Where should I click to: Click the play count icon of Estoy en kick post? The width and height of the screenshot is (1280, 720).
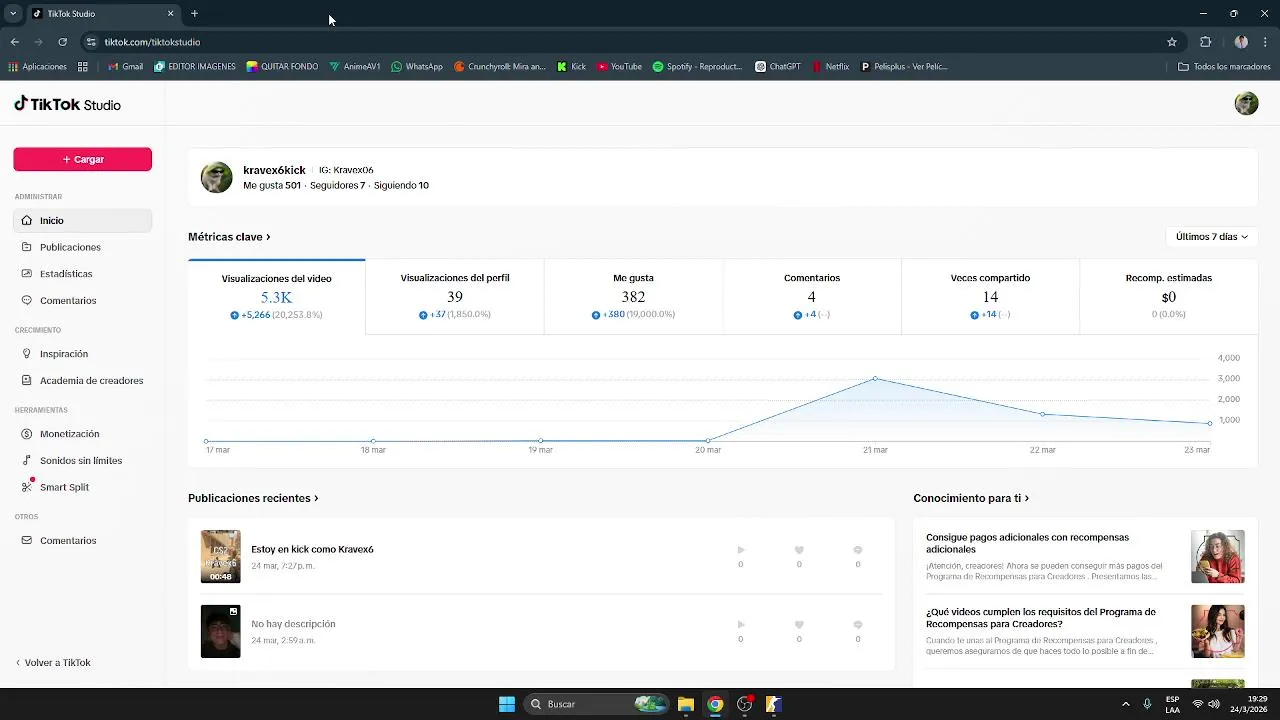(x=741, y=550)
